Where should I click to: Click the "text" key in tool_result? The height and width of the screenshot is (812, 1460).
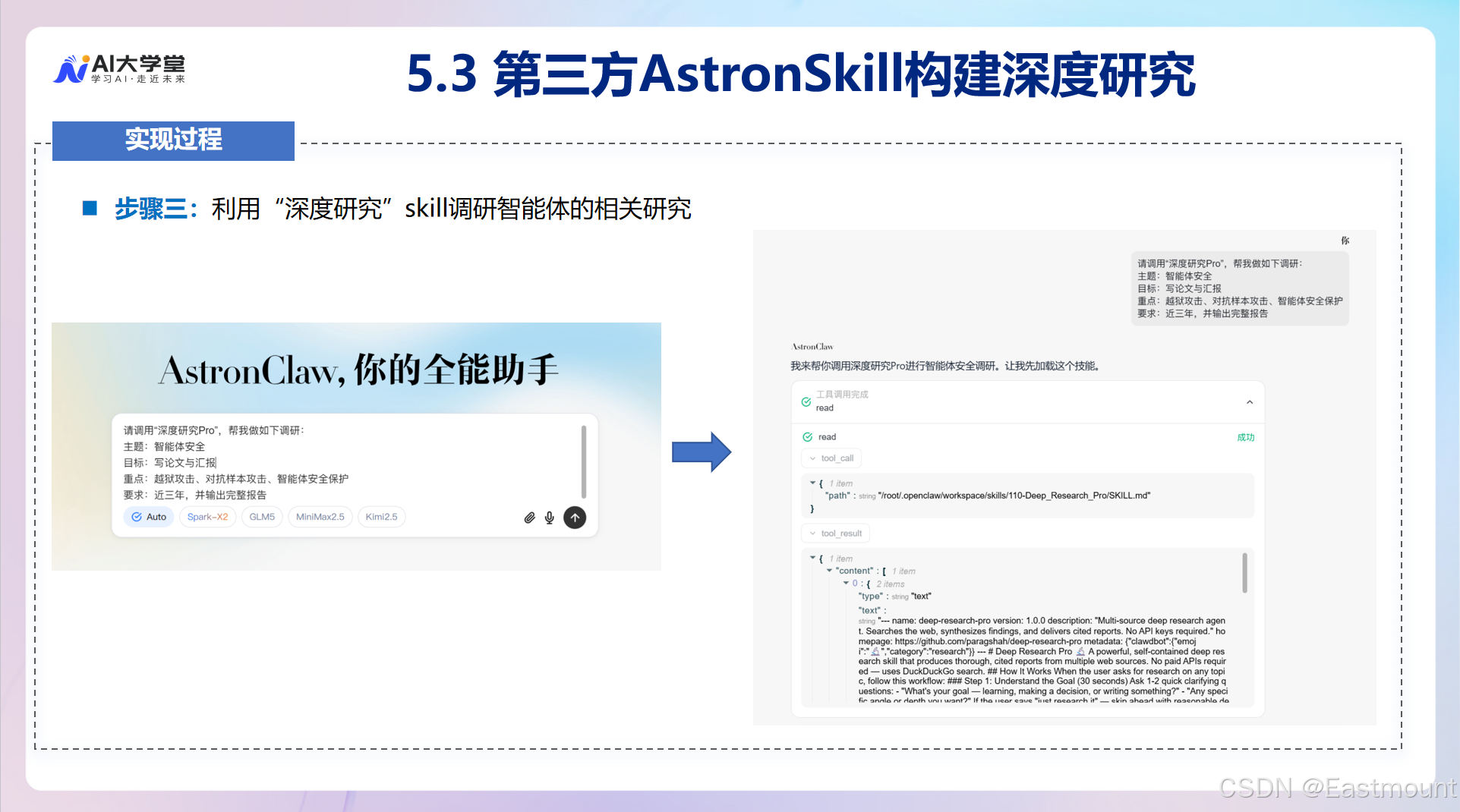click(869, 610)
